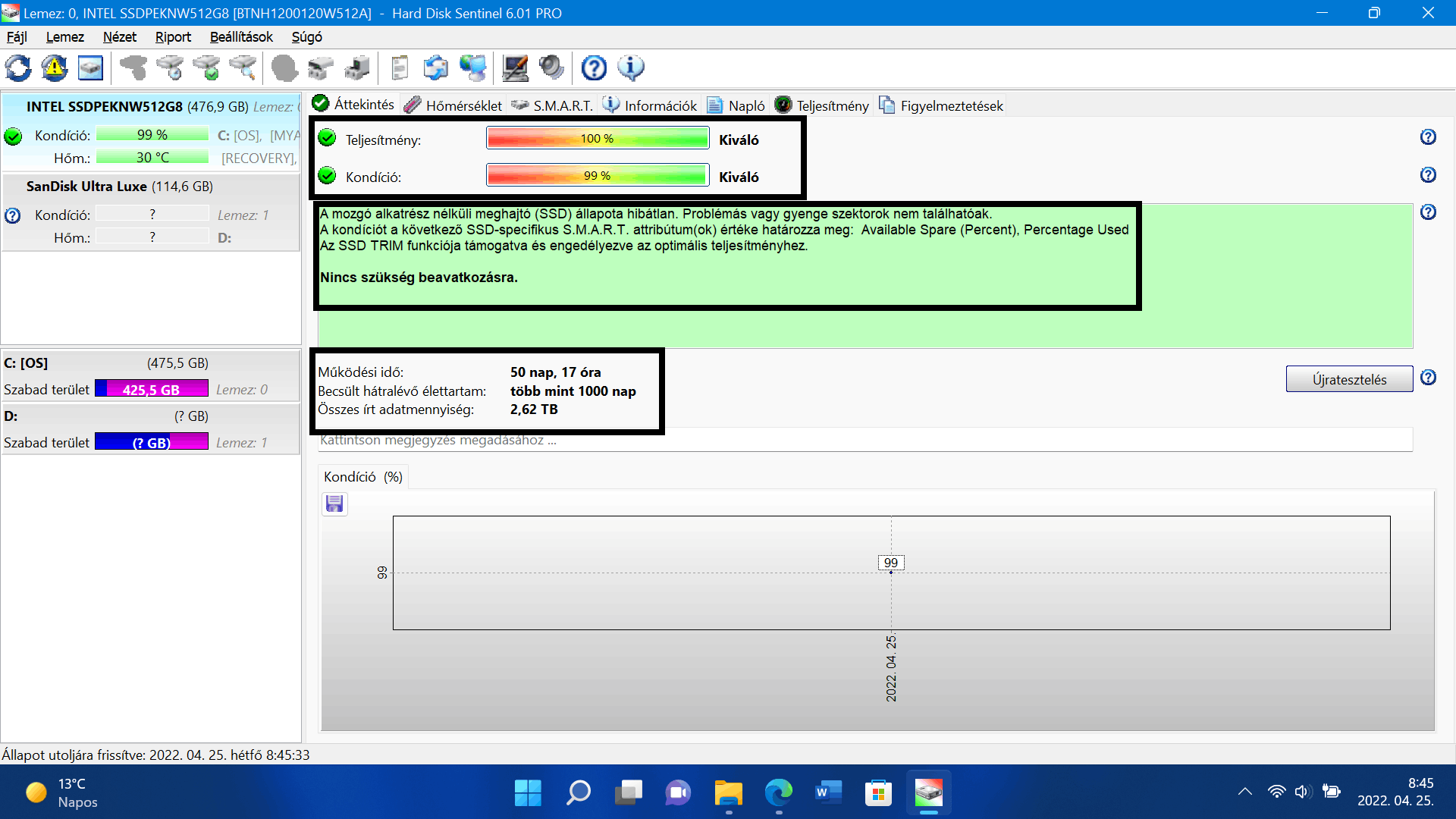Open the Lemez menu

coord(64,37)
